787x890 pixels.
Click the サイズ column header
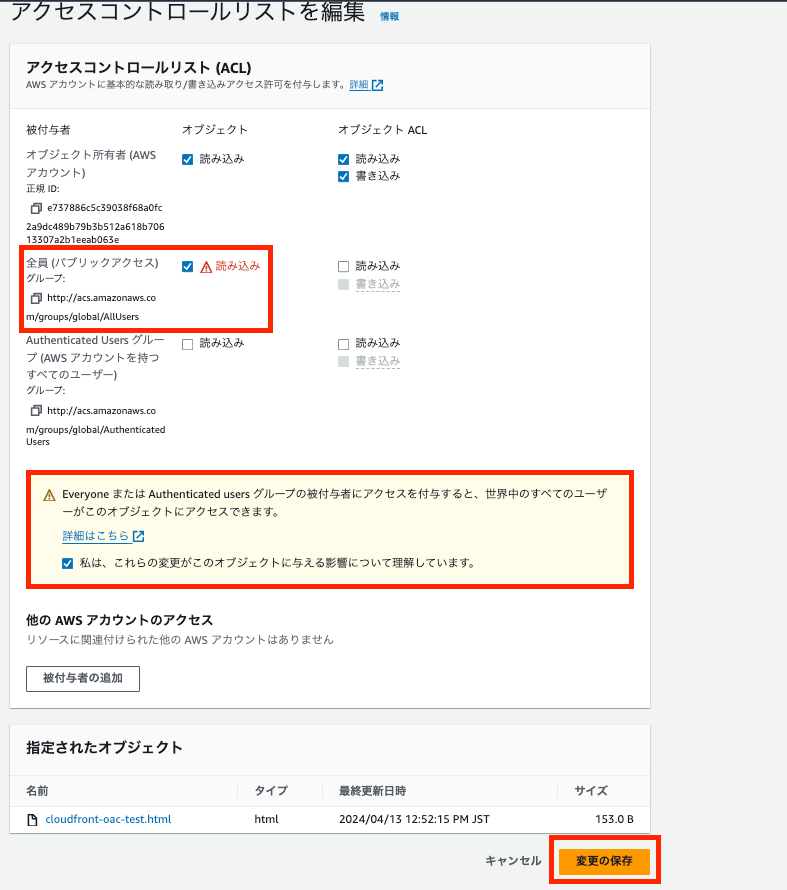[x=591, y=791]
